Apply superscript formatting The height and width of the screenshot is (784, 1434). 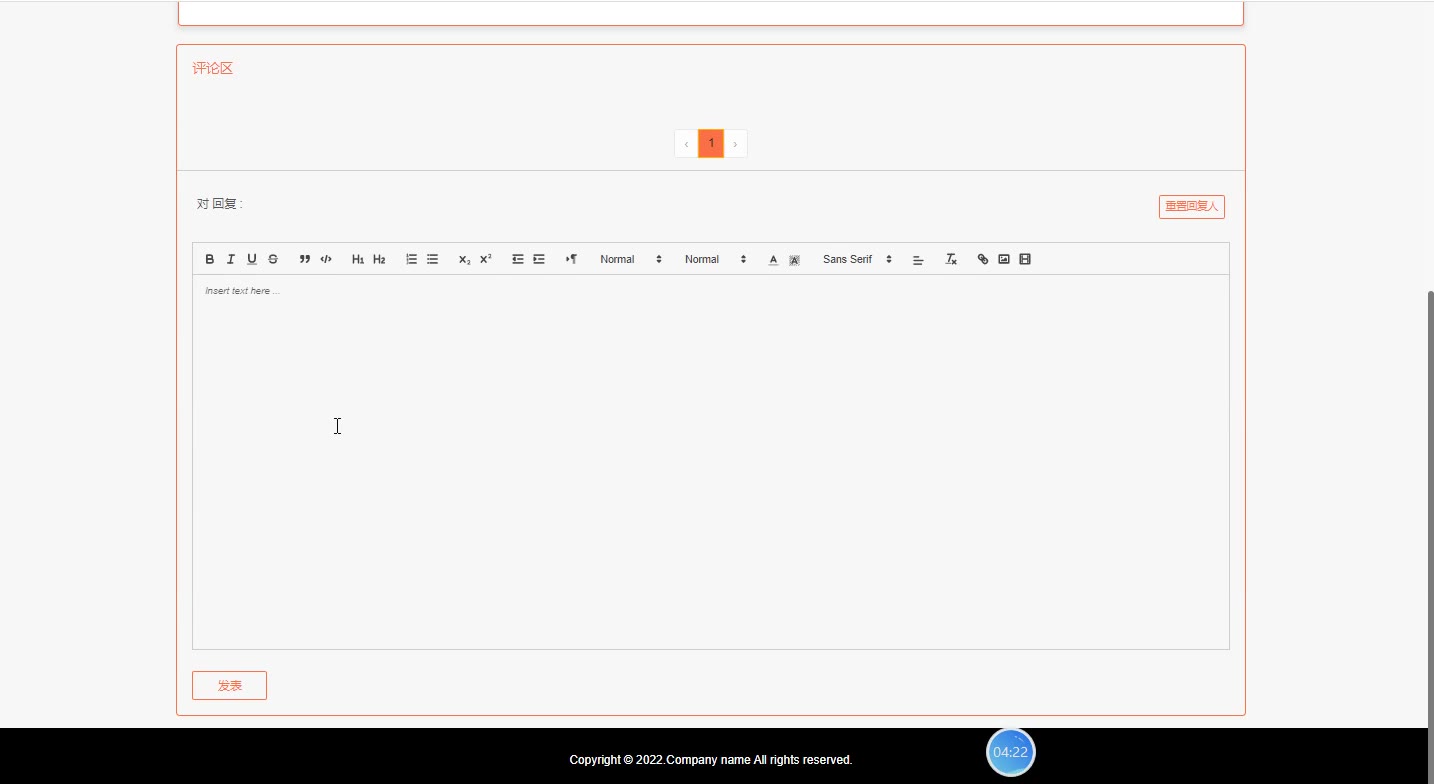(485, 259)
